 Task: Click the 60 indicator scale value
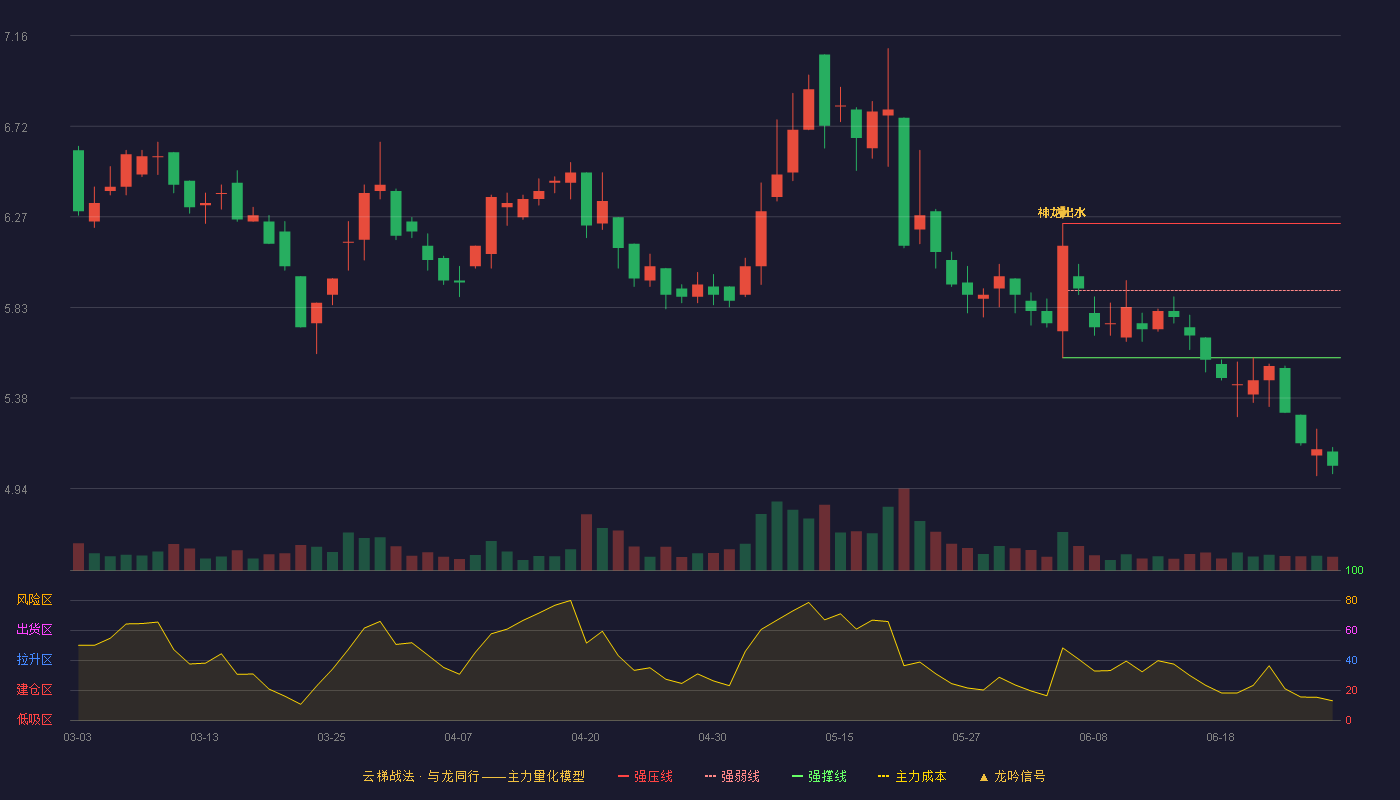coord(1351,630)
